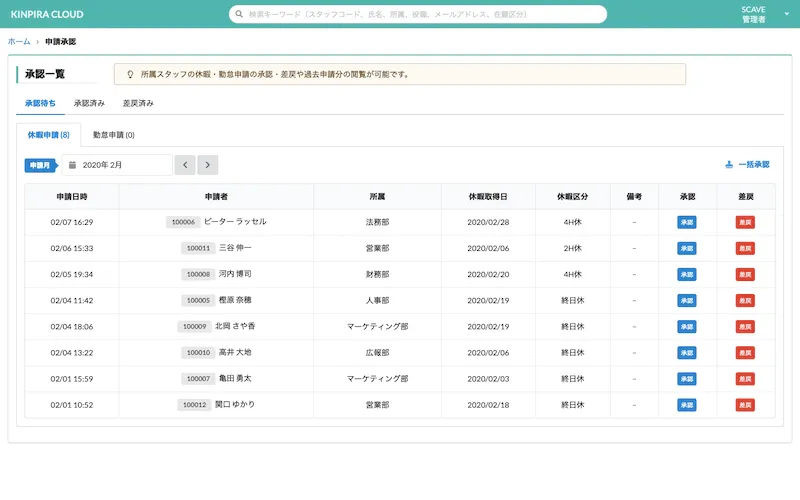Click staff code badge 100008
This screenshot has width=800, height=500.
(x=197, y=274)
